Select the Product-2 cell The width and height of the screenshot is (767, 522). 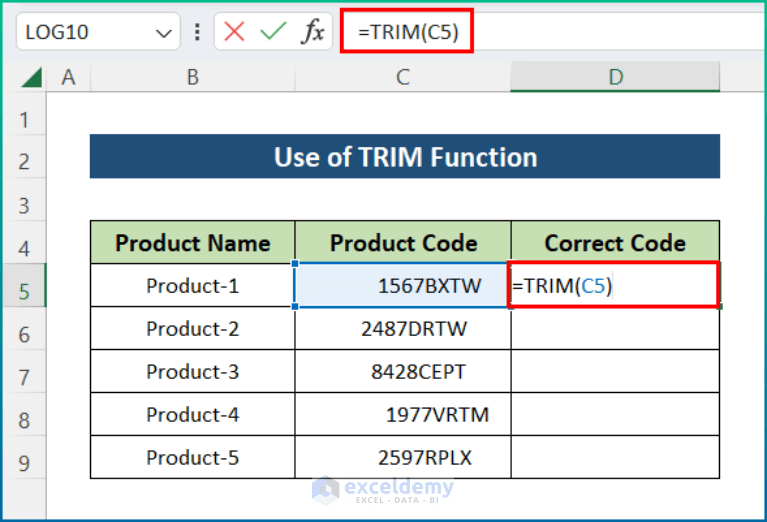[x=193, y=328]
